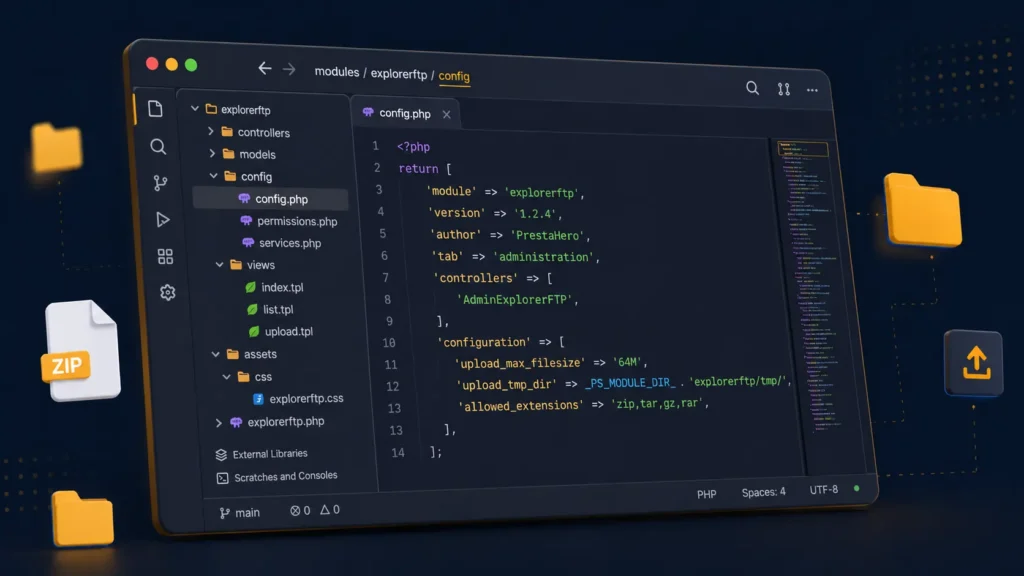1024x576 pixels.
Task: Open services.php in the file tree
Action: (290, 243)
